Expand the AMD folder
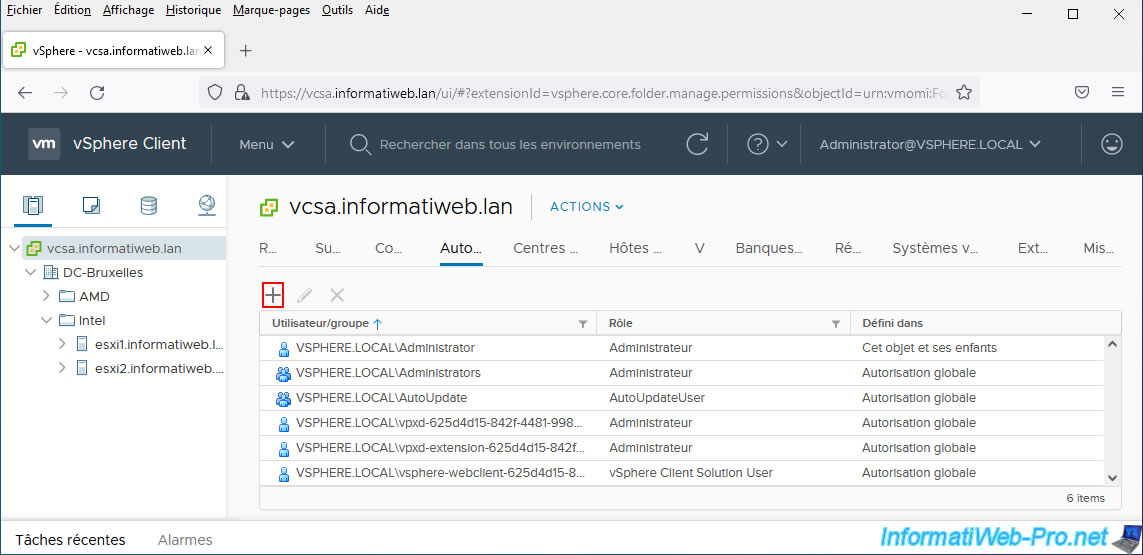The image size is (1143, 555). [46, 296]
